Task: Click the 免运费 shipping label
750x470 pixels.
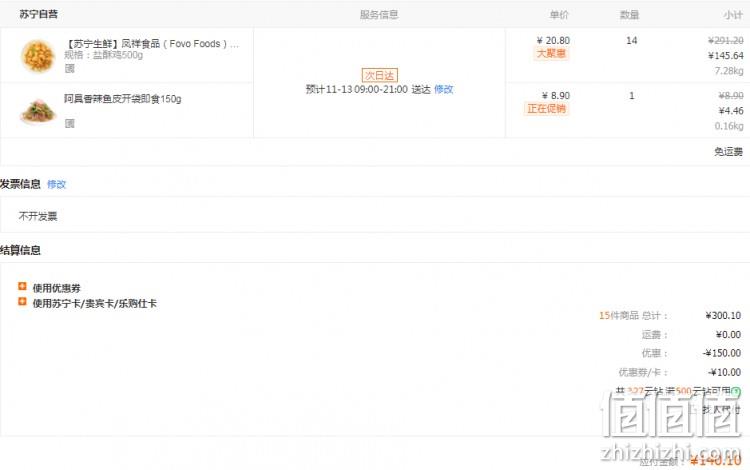Action: pos(728,152)
